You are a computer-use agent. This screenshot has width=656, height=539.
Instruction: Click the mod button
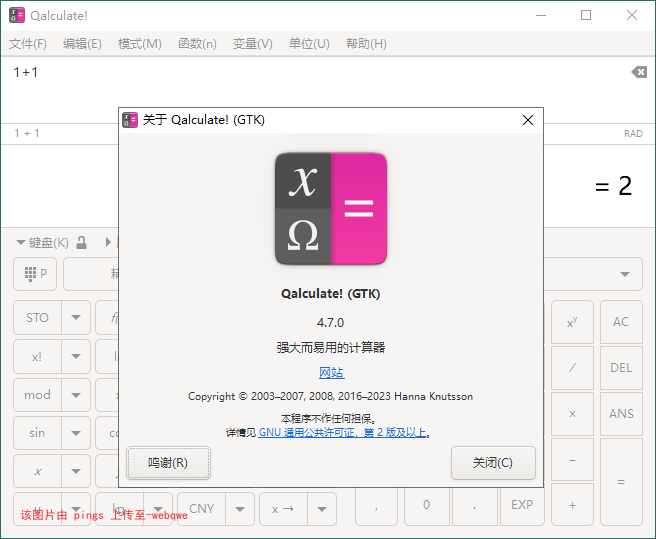37,395
